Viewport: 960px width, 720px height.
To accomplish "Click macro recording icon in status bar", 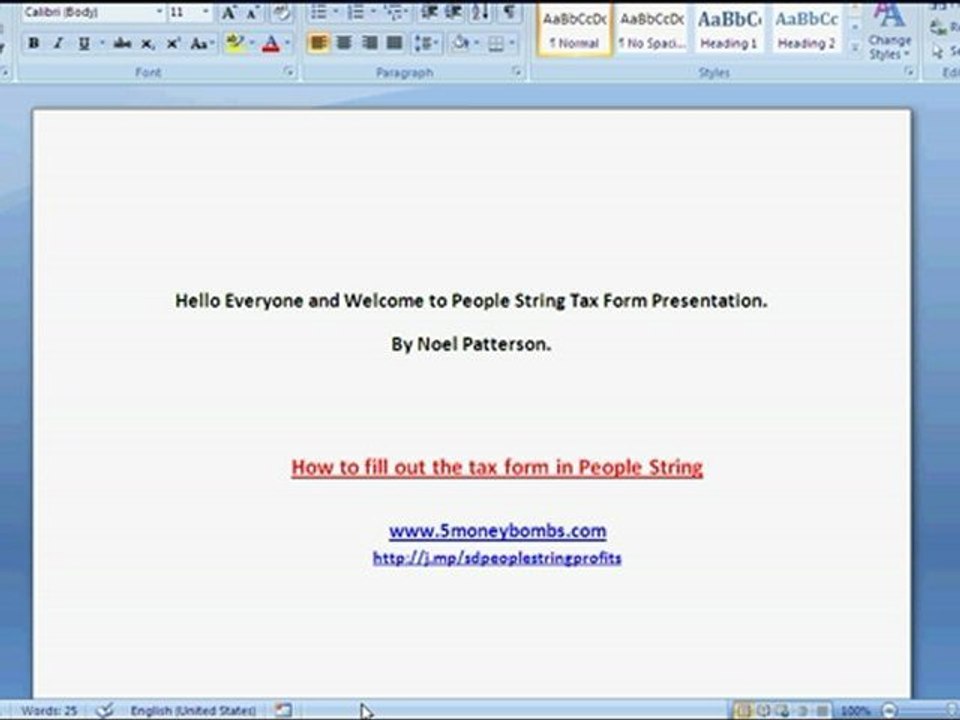I will [282, 710].
